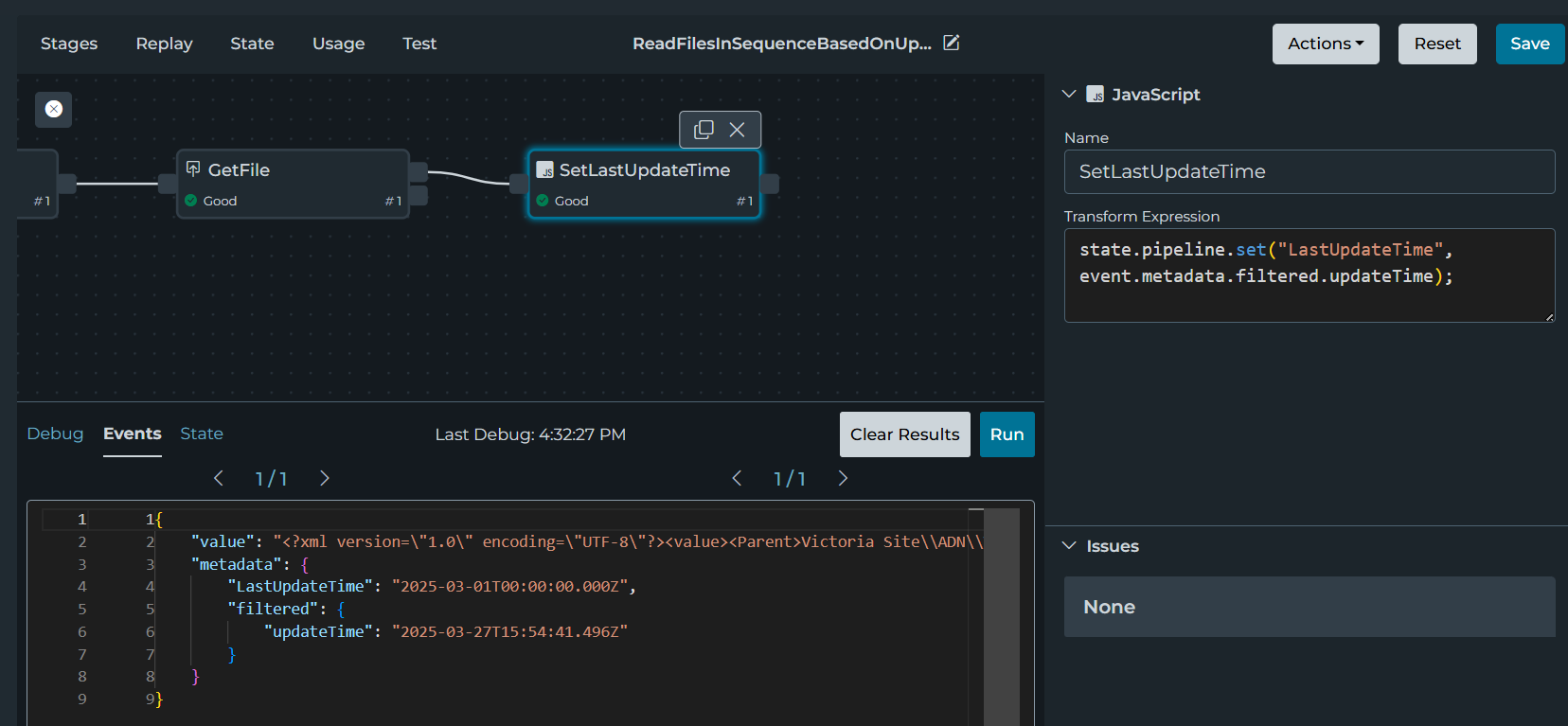Click the circled X icon on canvas

tap(54, 109)
